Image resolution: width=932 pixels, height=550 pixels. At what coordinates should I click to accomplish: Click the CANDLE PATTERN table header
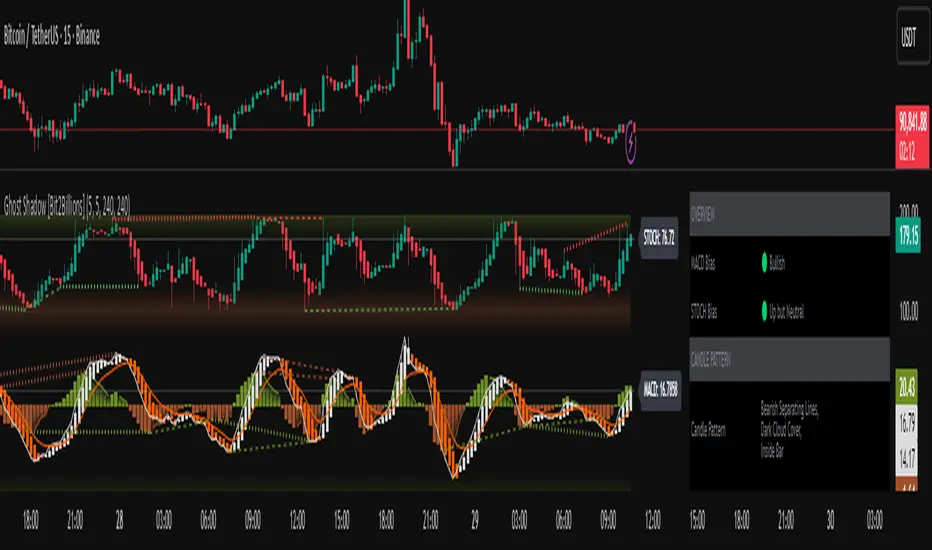point(789,359)
